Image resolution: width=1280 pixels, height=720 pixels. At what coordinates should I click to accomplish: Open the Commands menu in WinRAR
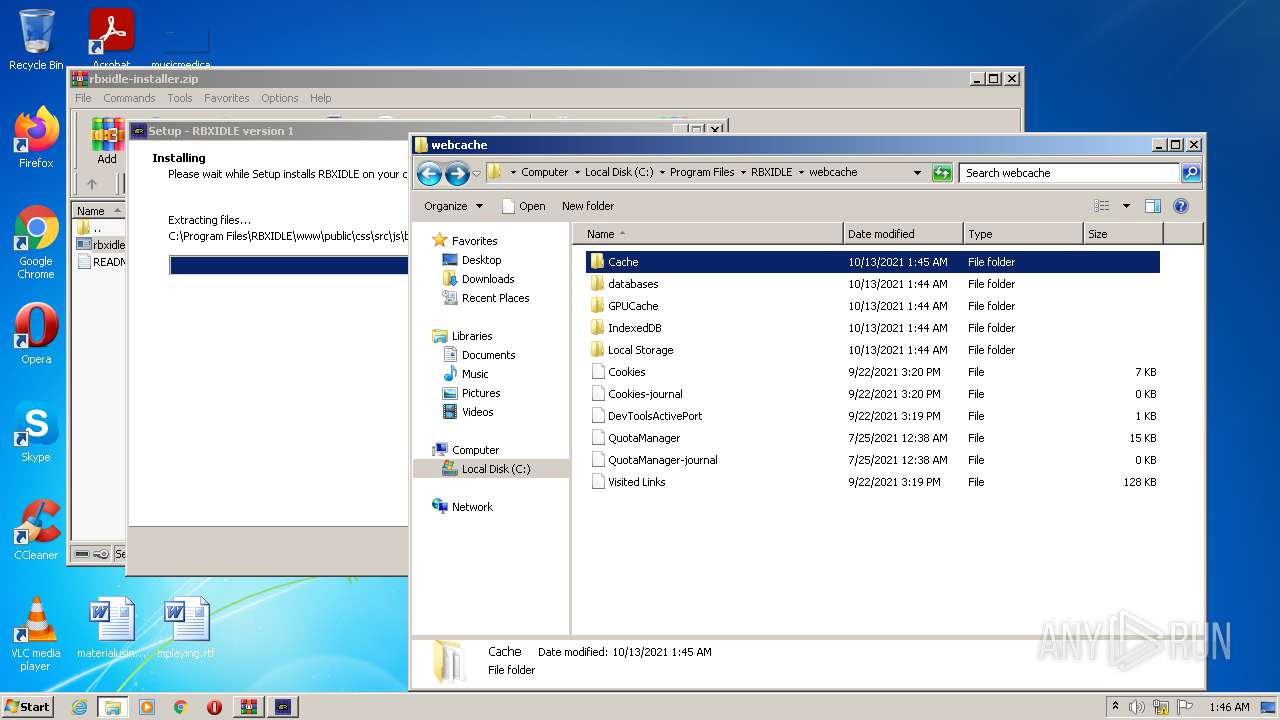click(129, 98)
